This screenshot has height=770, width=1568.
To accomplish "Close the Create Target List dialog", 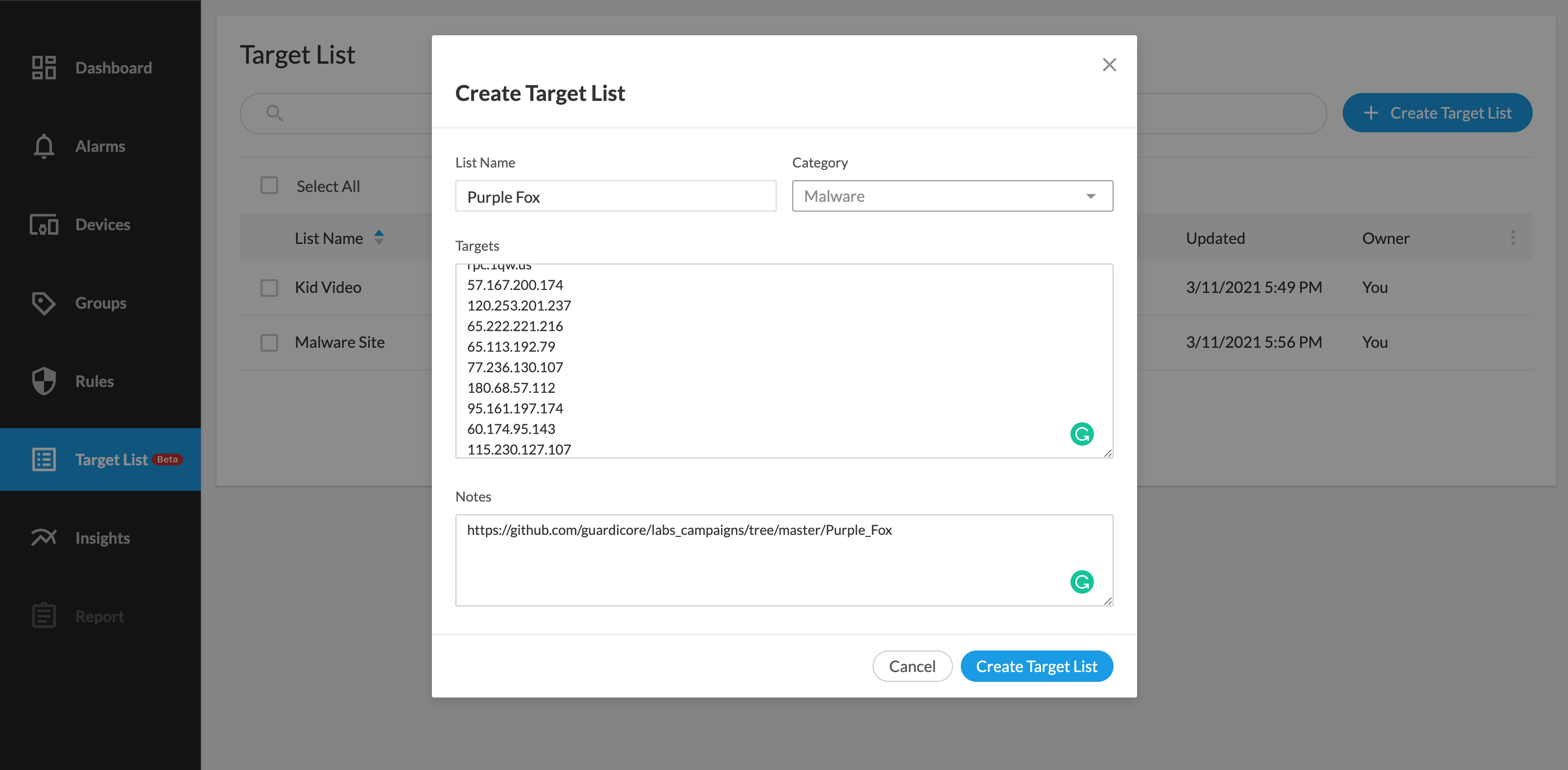I will pyautogui.click(x=1109, y=65).
